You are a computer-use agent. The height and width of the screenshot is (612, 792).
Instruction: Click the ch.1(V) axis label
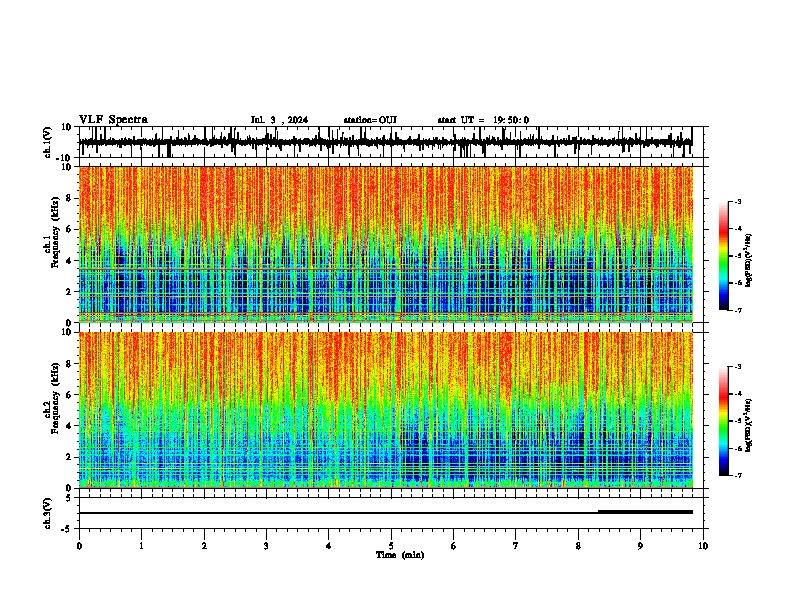pos(48,142)
